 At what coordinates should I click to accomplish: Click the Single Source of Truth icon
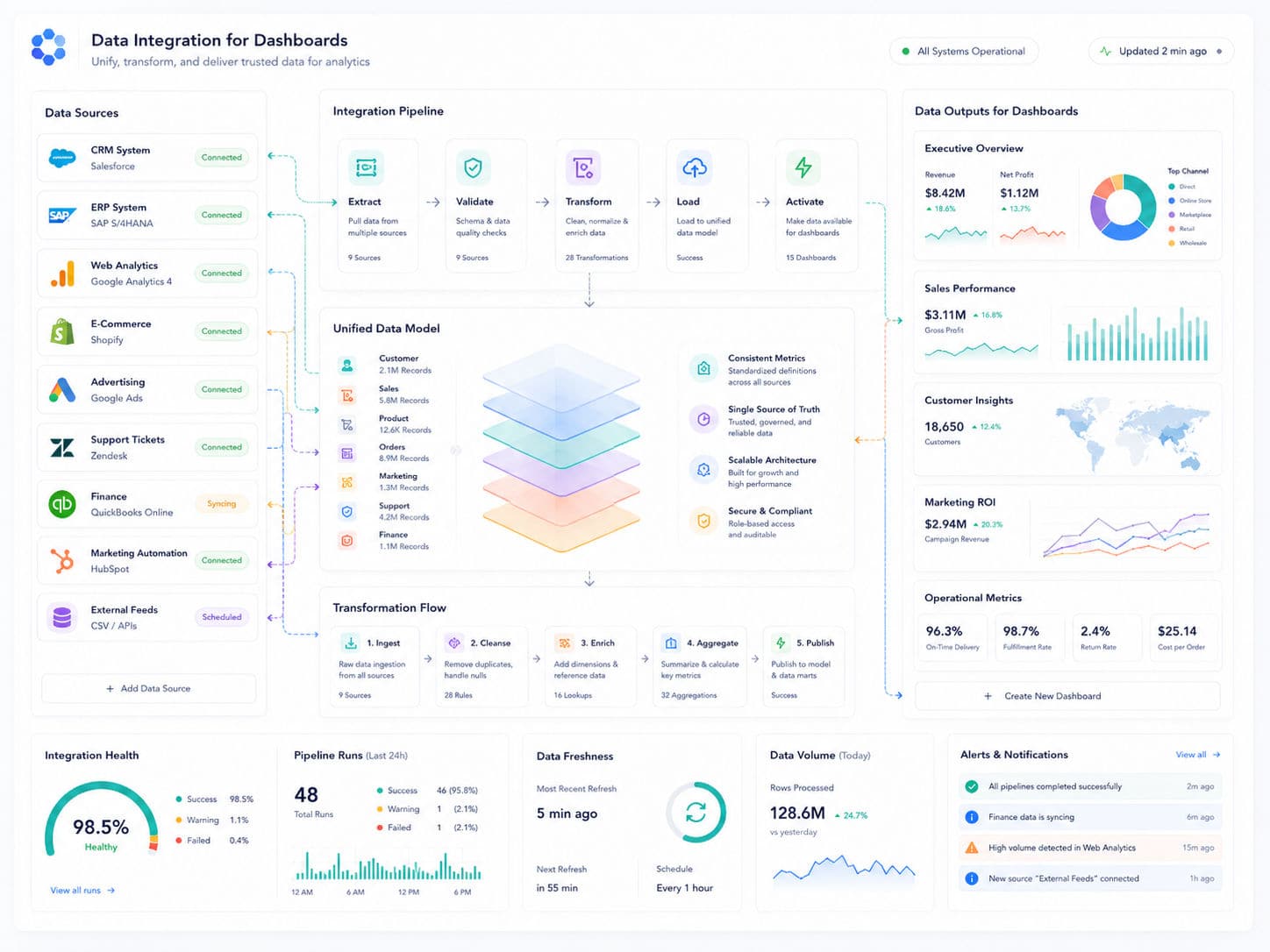(703, 420)
